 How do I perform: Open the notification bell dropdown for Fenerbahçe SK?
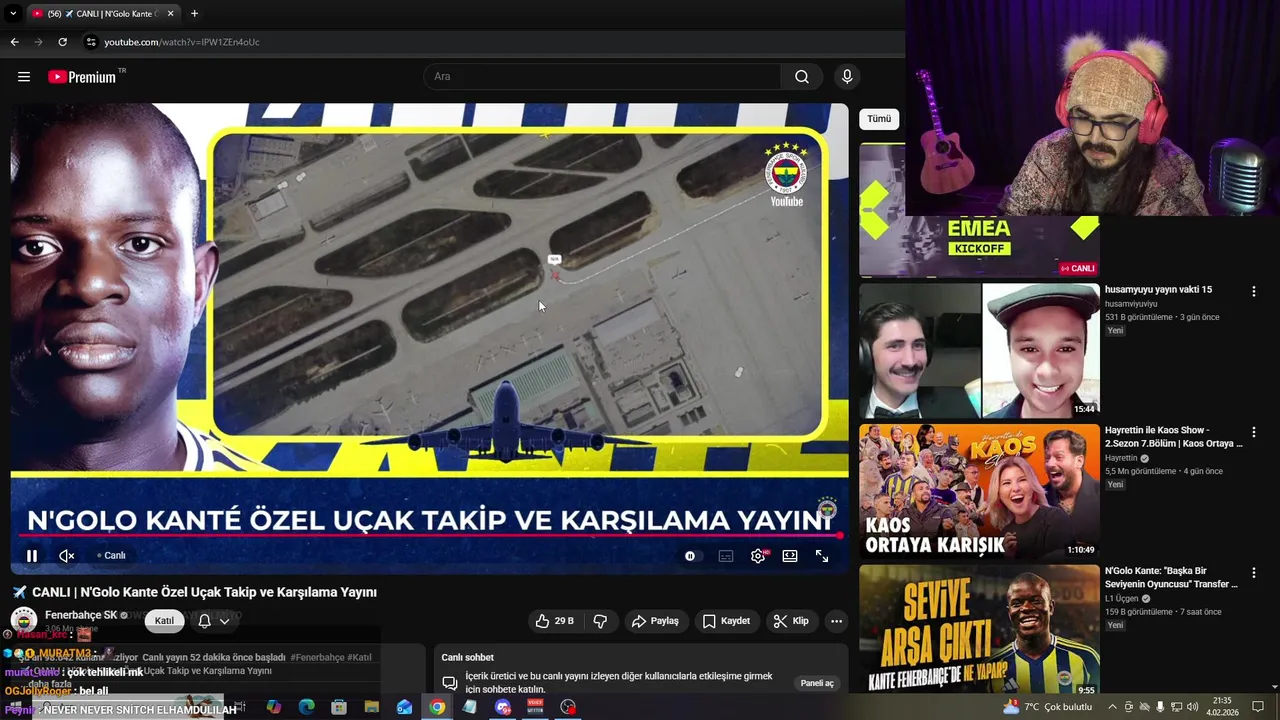(214, 621)
